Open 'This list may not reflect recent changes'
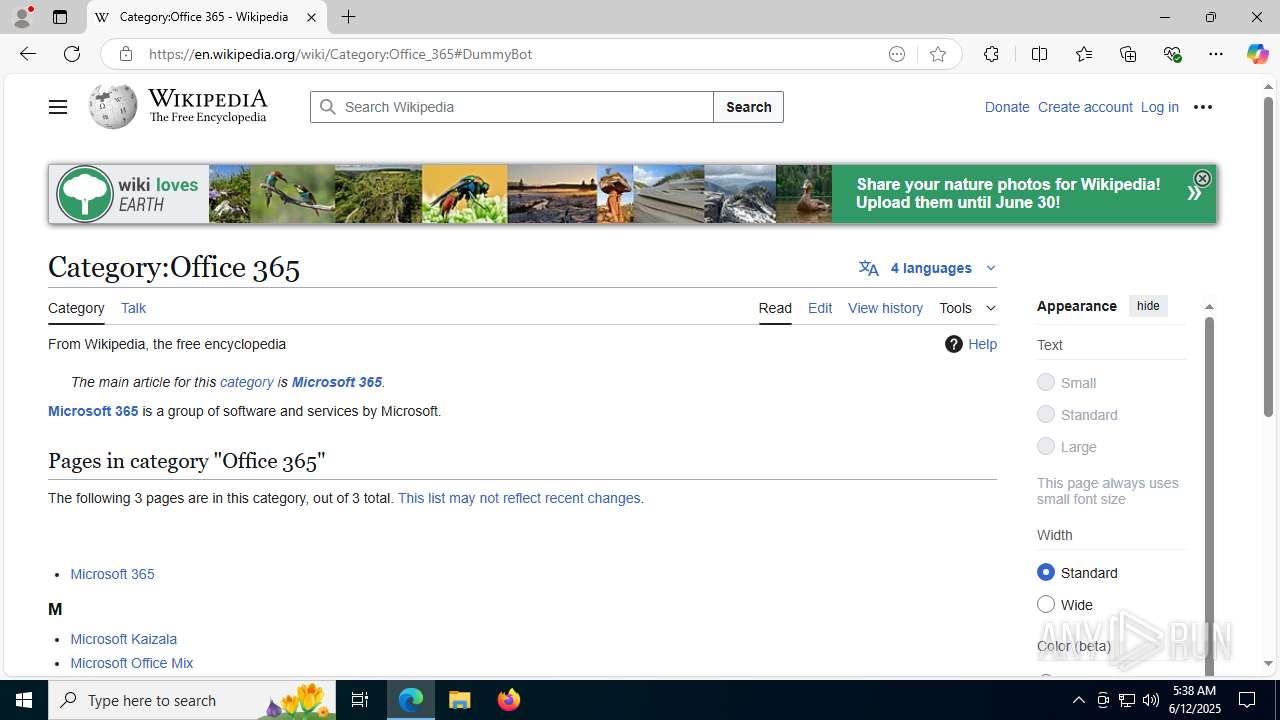 519,498
